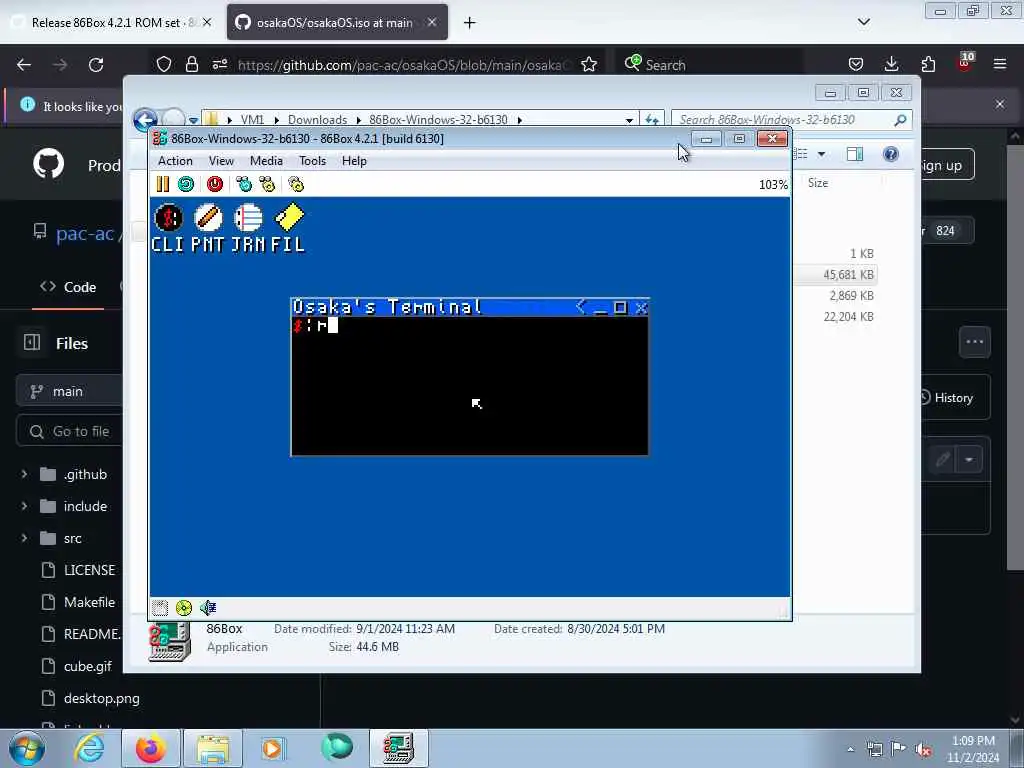
Task: Click the teal Ctrl+Alt+Del toolbar icon
Action: tap(244, 184)
